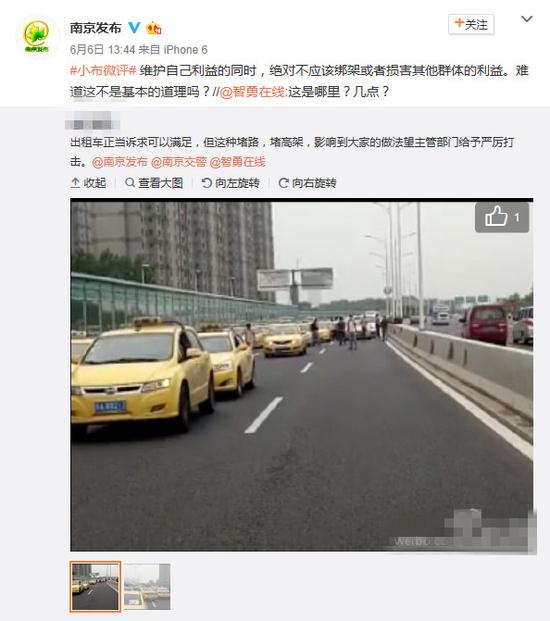The height and width of the screenshot is (621, 550).
Task: Open the #小布微评# hashtag topic
Action: click(103, 70)
